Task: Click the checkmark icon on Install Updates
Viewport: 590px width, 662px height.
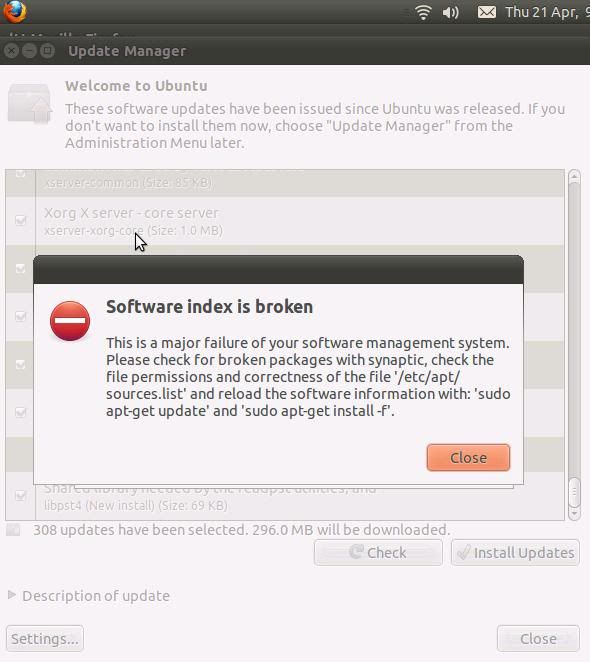Action: [x=463, y=552]
